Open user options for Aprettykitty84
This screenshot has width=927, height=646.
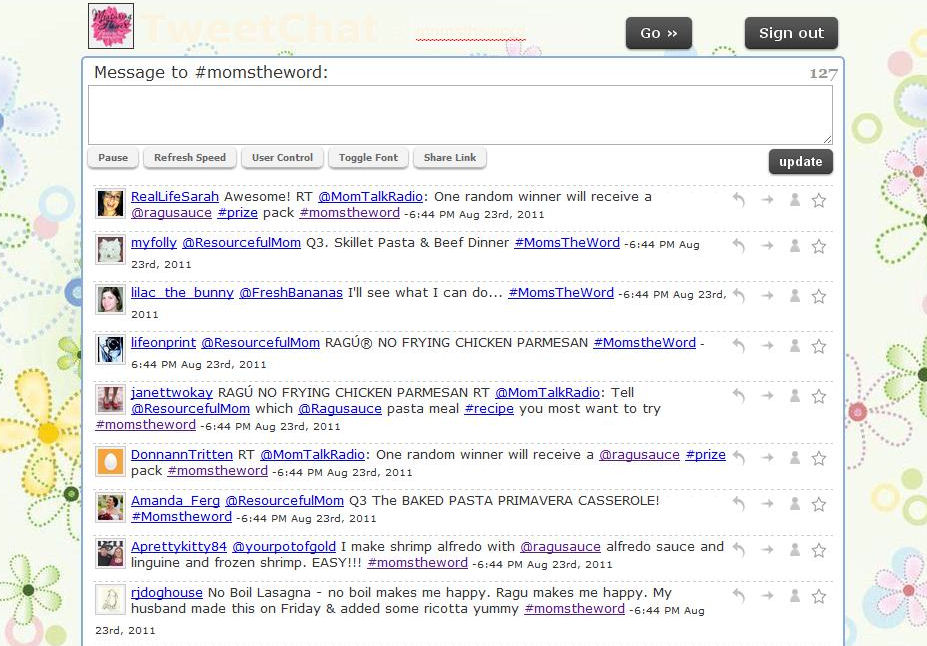tap(795, 550)
